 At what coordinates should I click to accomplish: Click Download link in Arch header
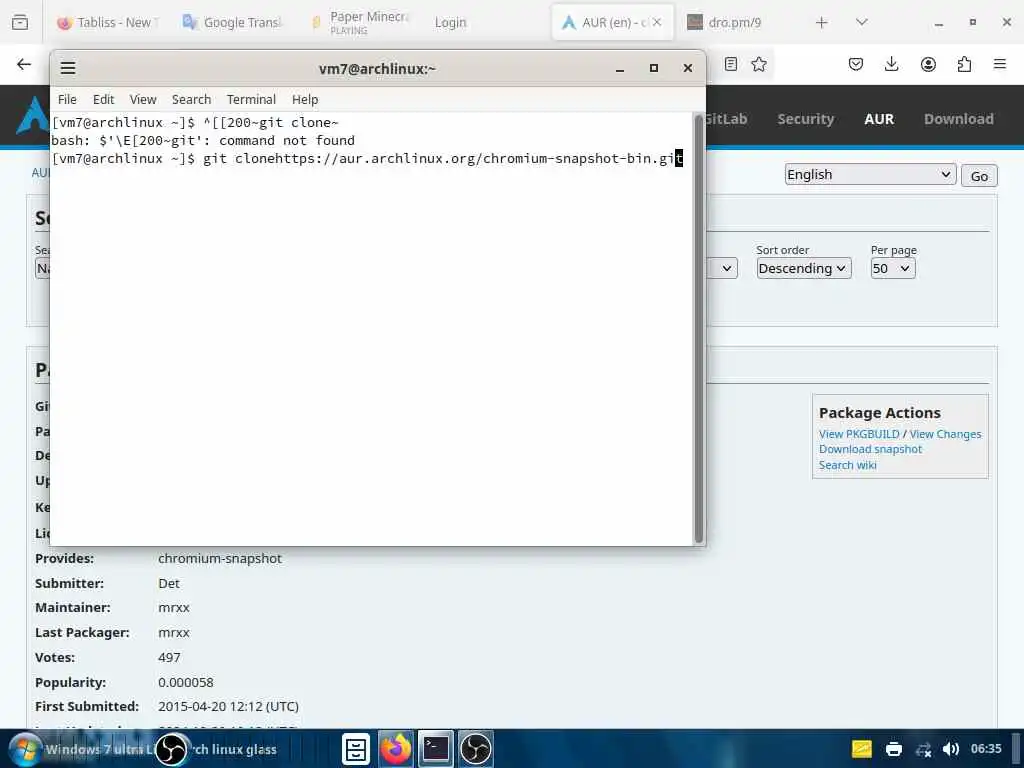click(958, 119)
